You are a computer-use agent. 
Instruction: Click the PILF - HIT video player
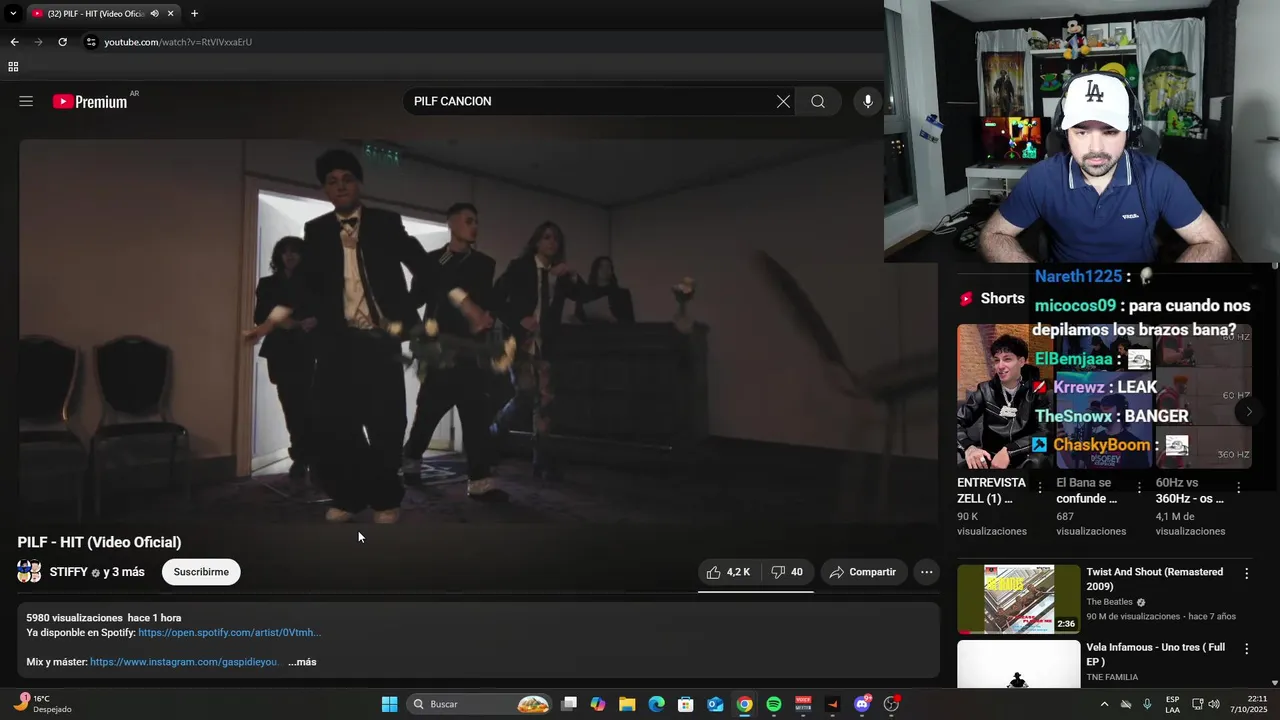pos(478,330)
